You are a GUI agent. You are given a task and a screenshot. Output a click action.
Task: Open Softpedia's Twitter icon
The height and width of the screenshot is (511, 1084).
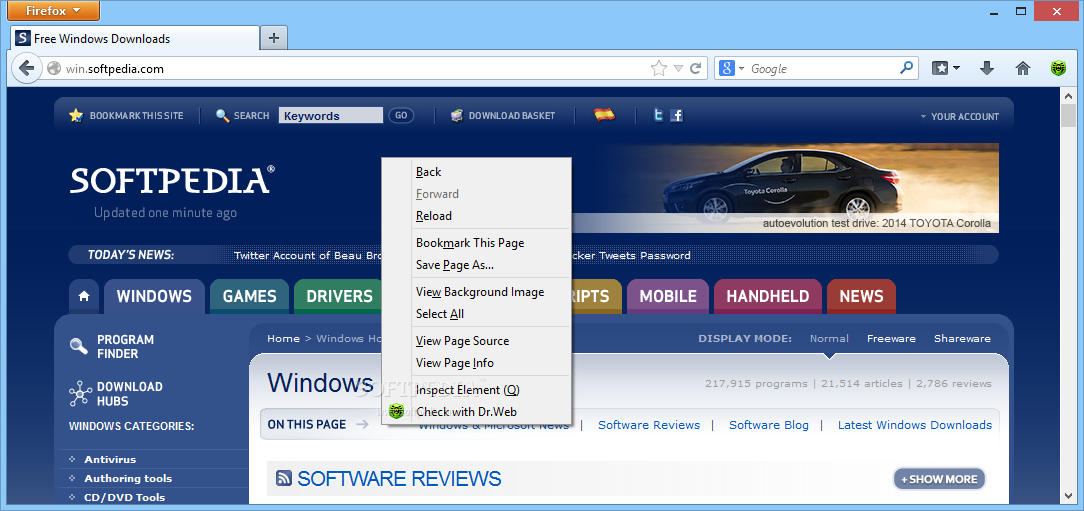pyautogui.click(x=658, y=115)
